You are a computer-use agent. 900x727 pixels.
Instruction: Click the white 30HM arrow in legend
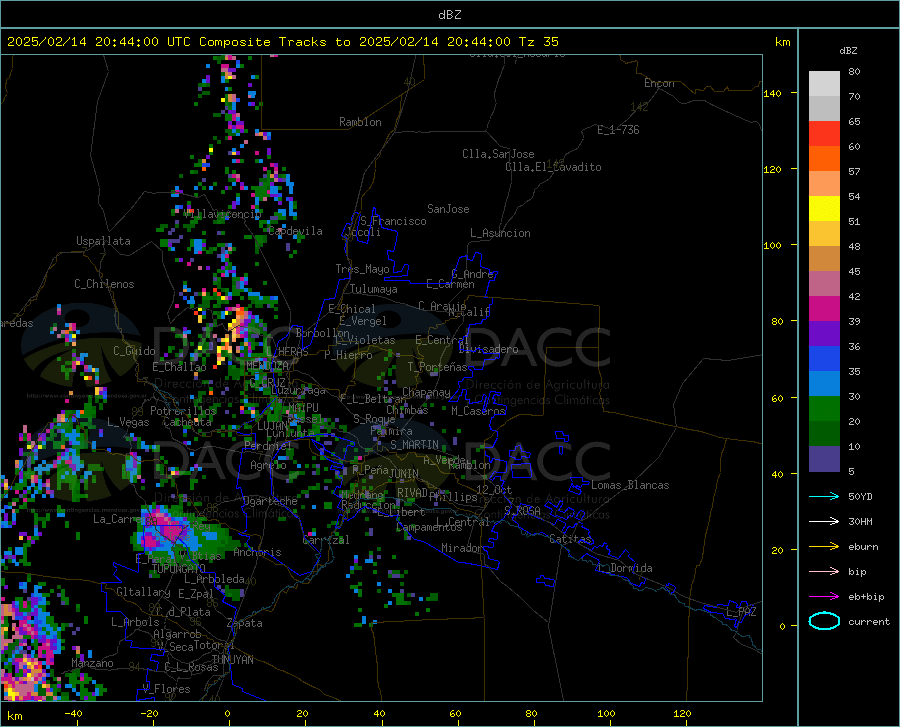824,521
